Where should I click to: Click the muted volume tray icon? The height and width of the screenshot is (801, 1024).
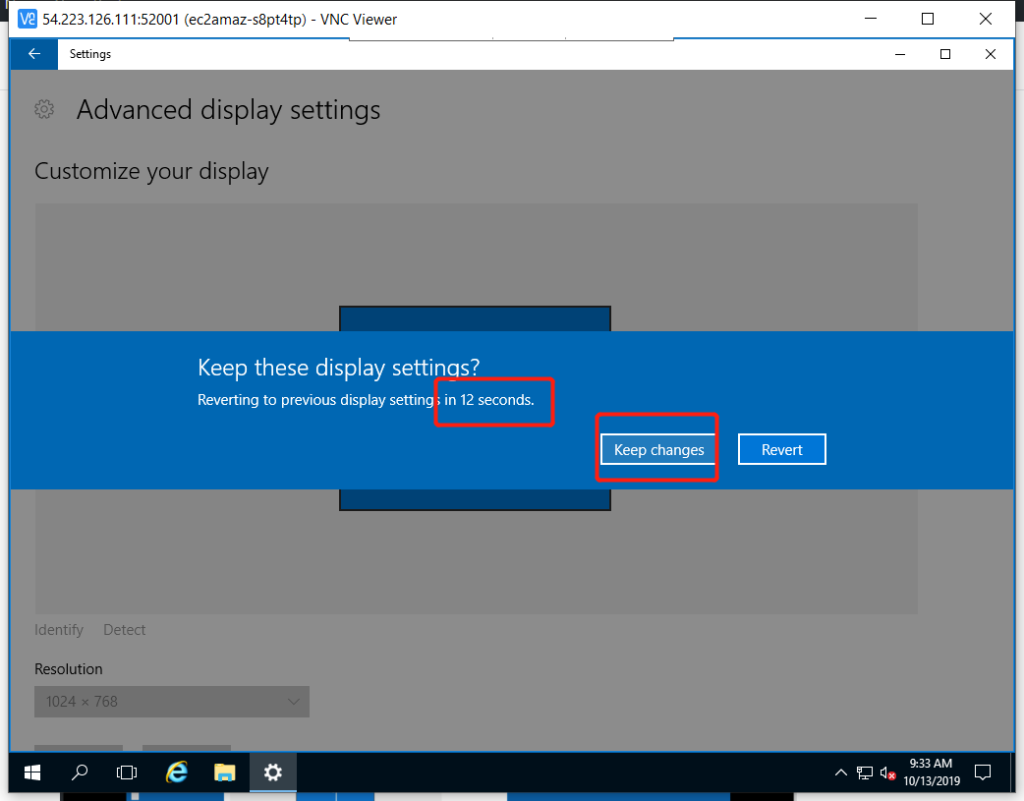[x=888, y=773]
